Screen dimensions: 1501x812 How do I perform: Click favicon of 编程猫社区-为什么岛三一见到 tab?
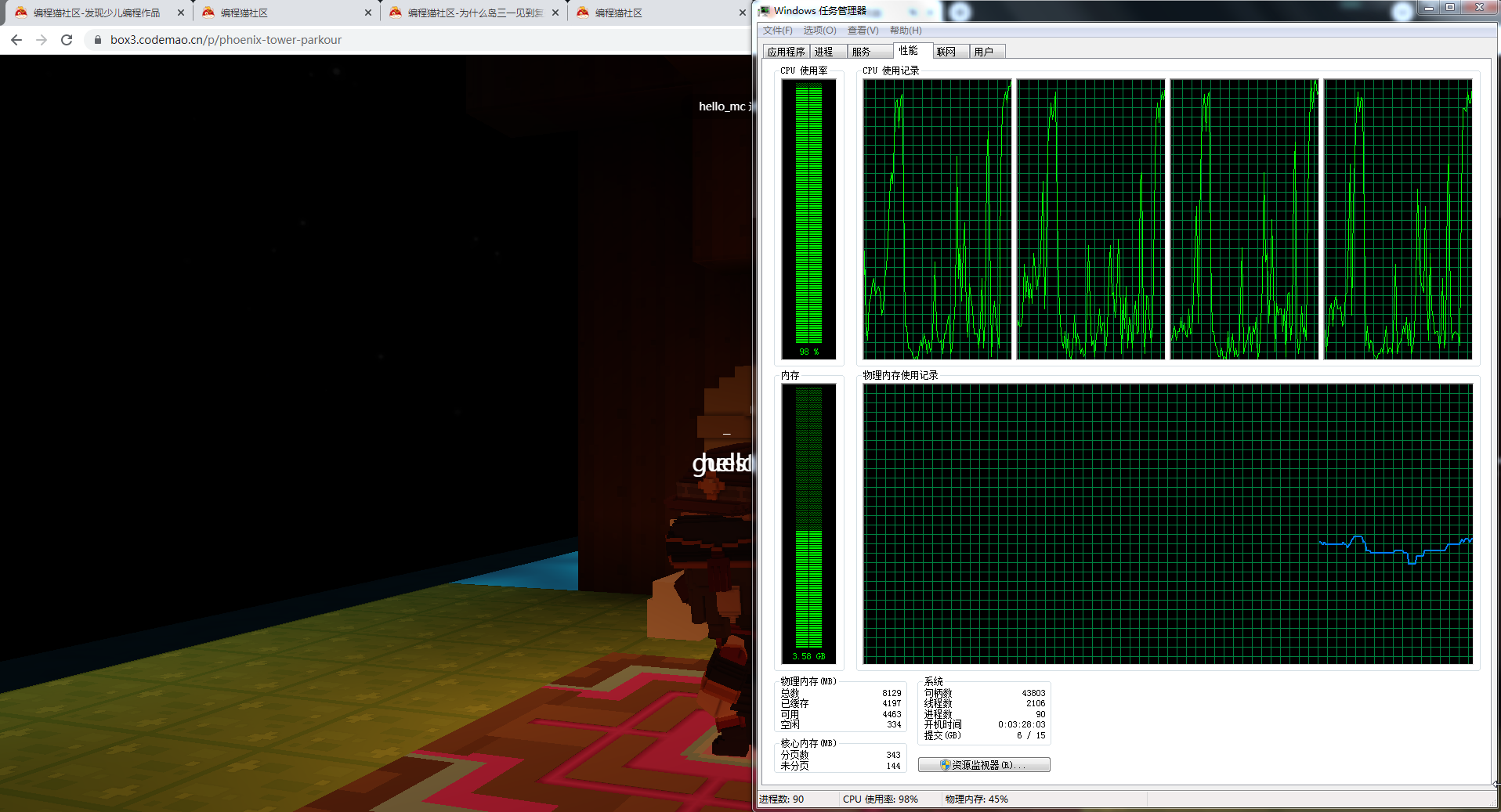point(396,13)
